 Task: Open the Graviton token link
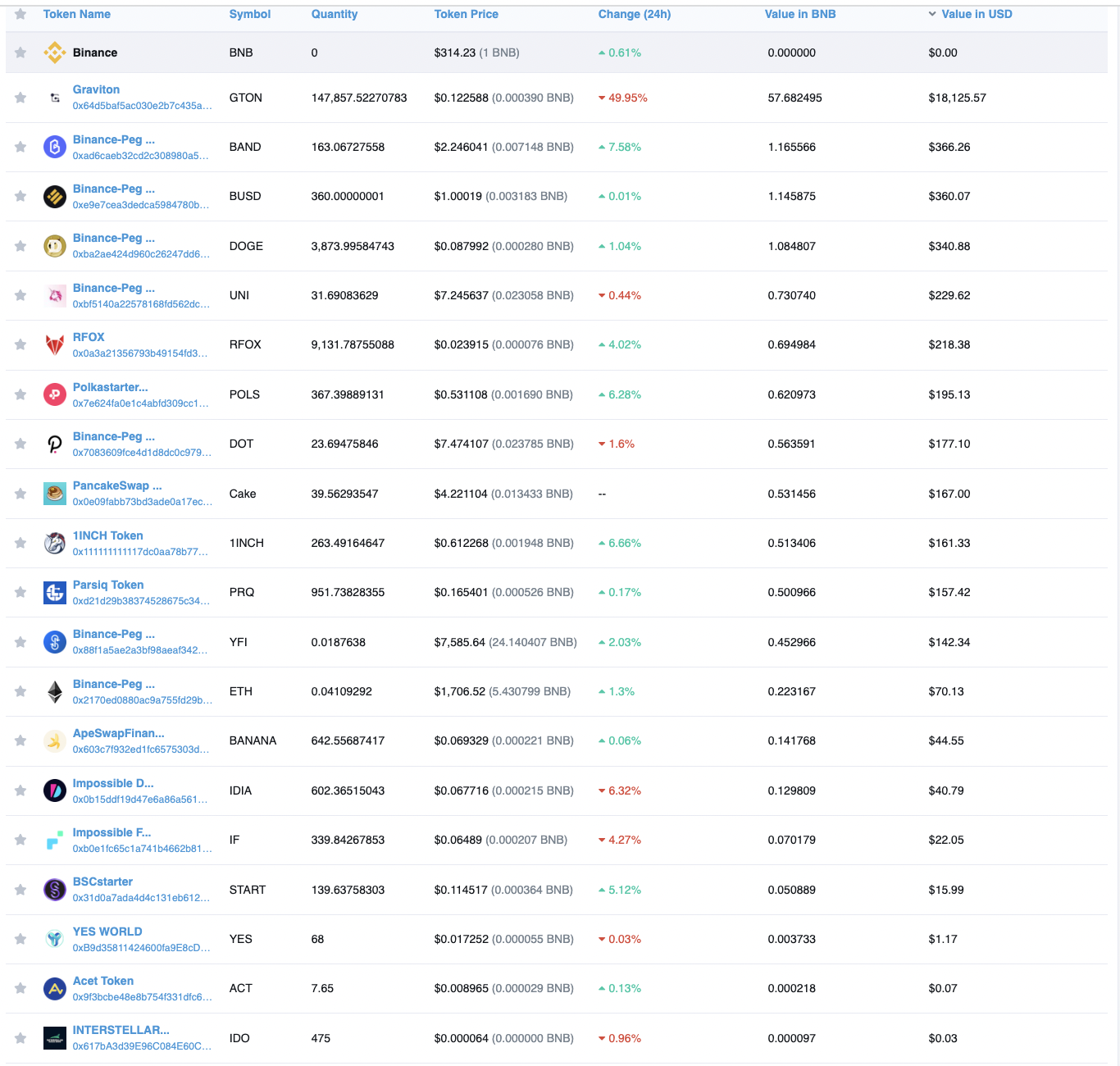click(x=96, y=89)
